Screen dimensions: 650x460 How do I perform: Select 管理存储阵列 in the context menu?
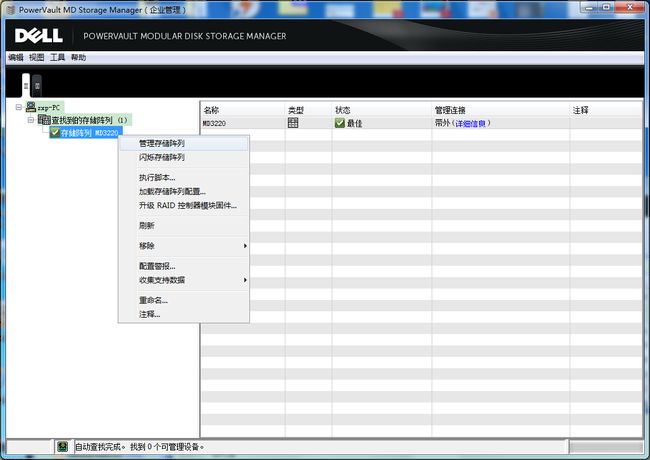[x=184, y=143]
